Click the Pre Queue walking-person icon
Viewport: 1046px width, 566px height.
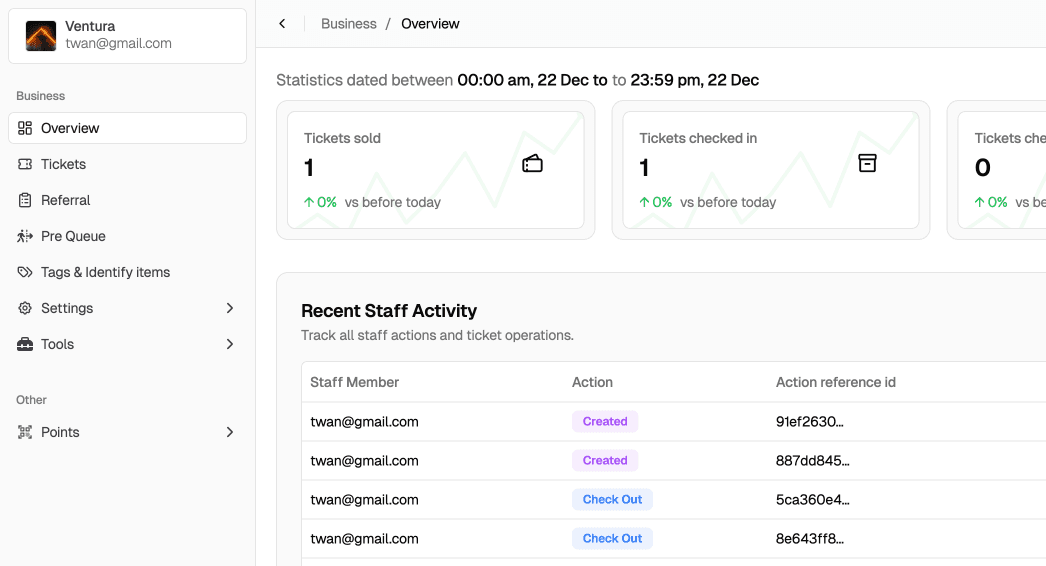click(25, 236)
